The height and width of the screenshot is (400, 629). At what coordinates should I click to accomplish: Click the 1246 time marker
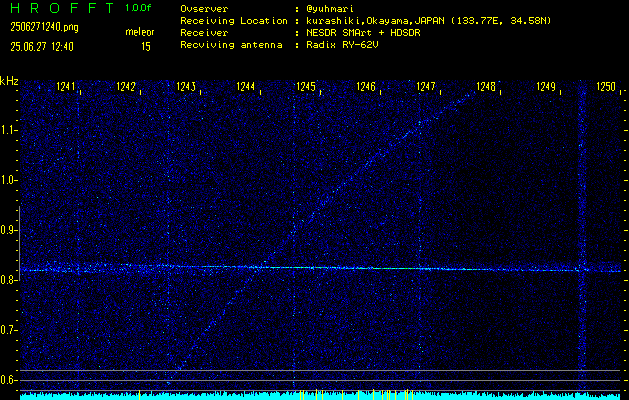coord(366,86)
